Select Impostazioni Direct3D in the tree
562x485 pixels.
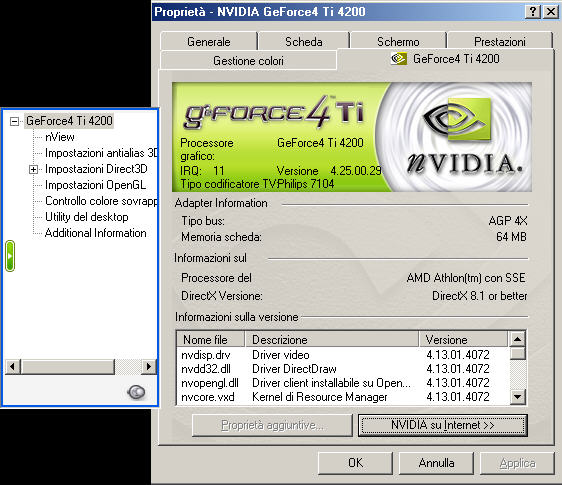96,169
